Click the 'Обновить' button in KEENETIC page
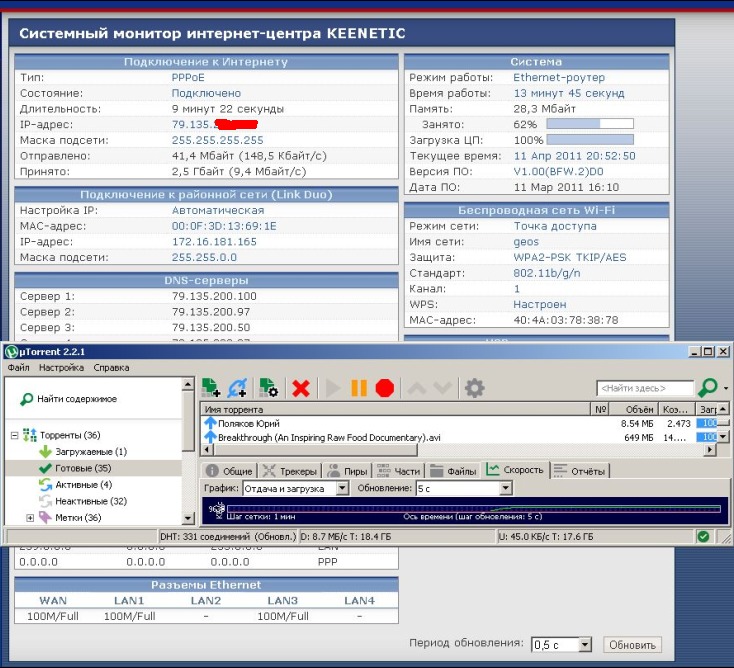Viewport: 734px width, 668px height. tap(632, 645)
